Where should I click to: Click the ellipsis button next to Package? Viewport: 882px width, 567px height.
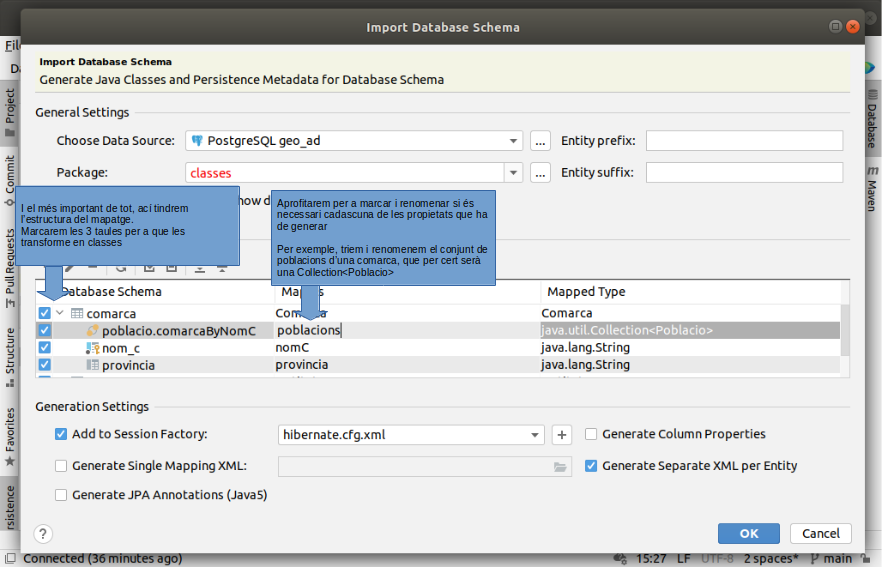coord(540,173)
